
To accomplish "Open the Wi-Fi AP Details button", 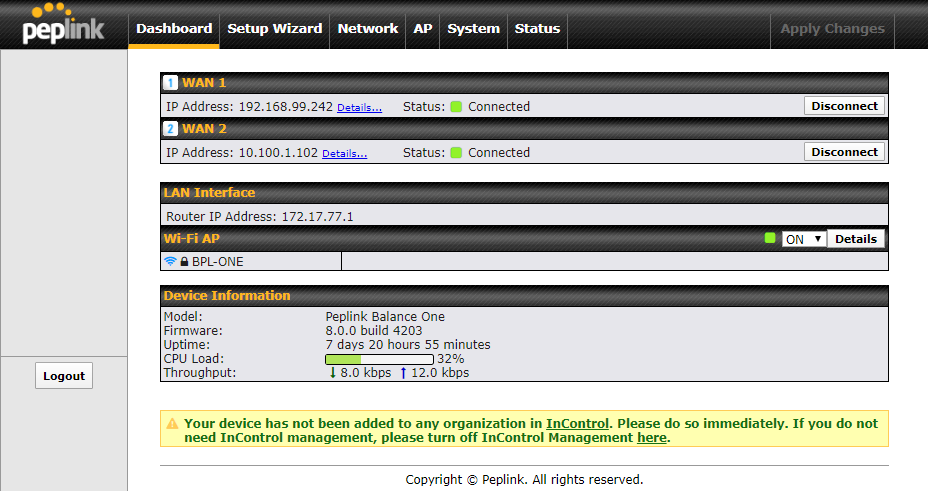I will point(856,239).
